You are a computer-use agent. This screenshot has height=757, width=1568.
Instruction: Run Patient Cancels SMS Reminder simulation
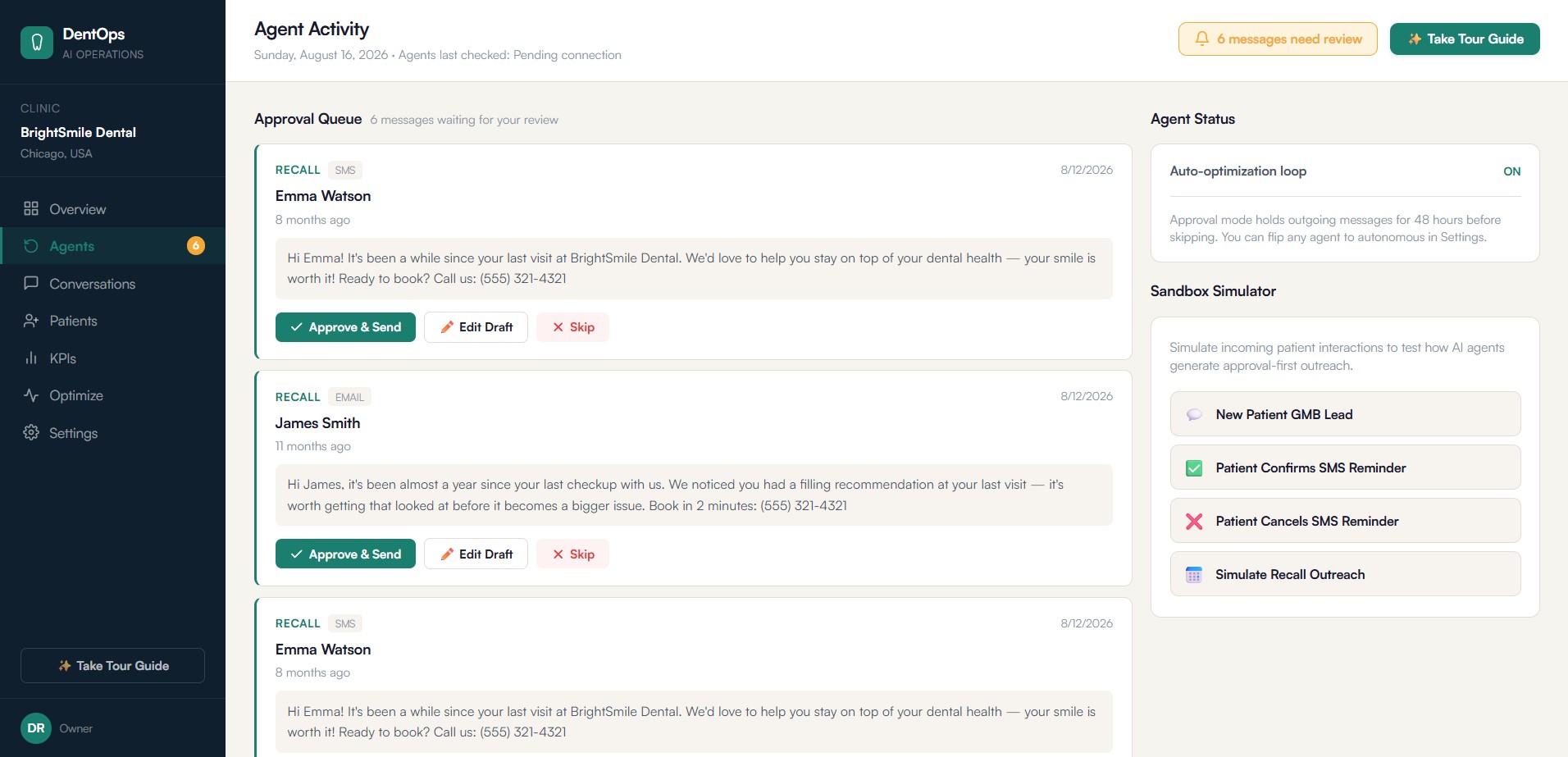pyautogui.click(x=1345, y=521)
